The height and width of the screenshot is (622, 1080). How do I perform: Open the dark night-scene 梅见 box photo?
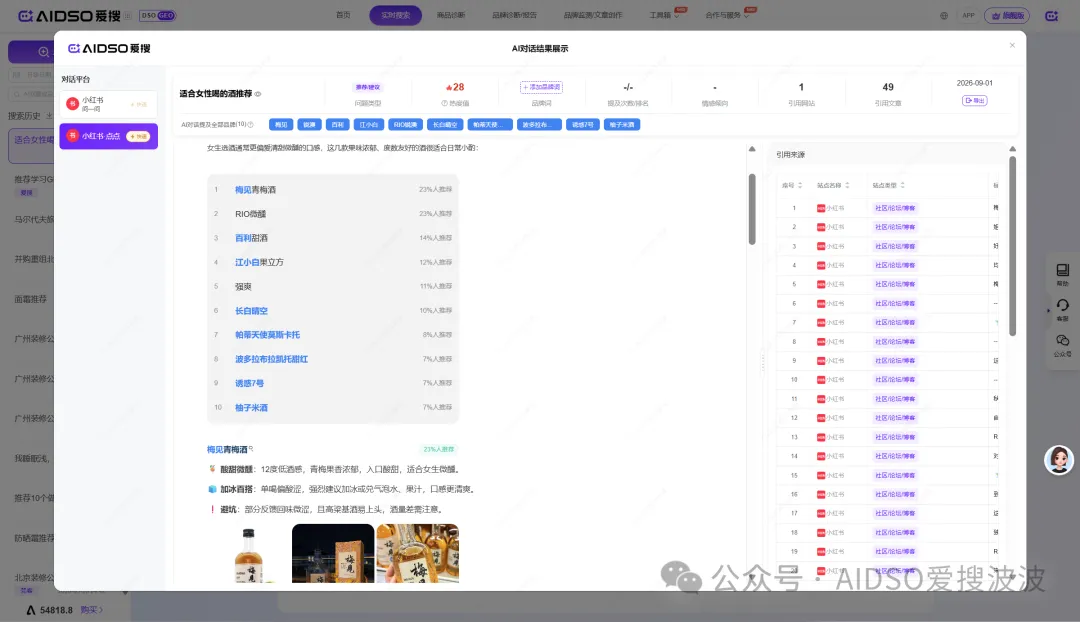coord(333,554)
